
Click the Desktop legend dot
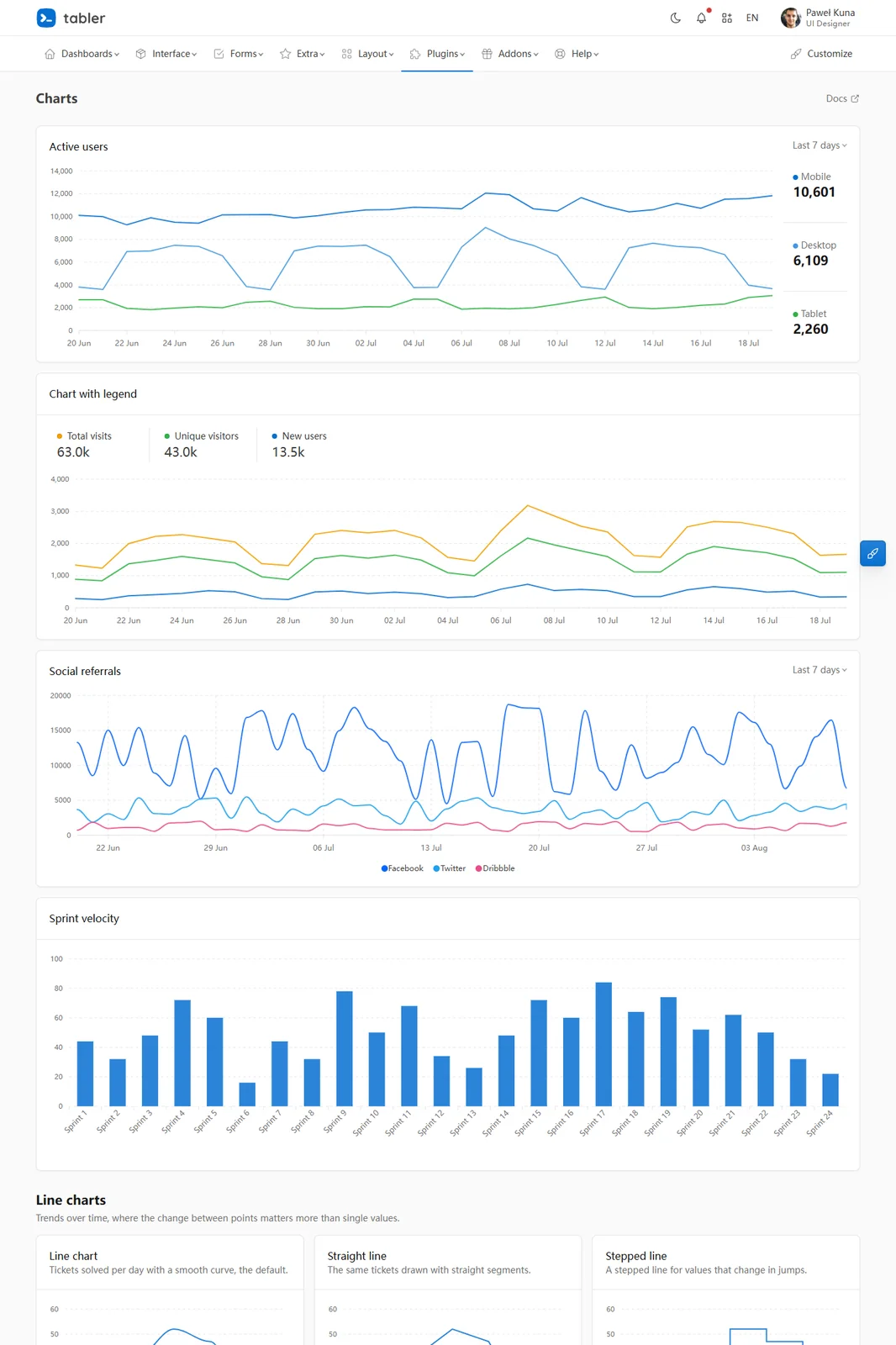[795, 245]
